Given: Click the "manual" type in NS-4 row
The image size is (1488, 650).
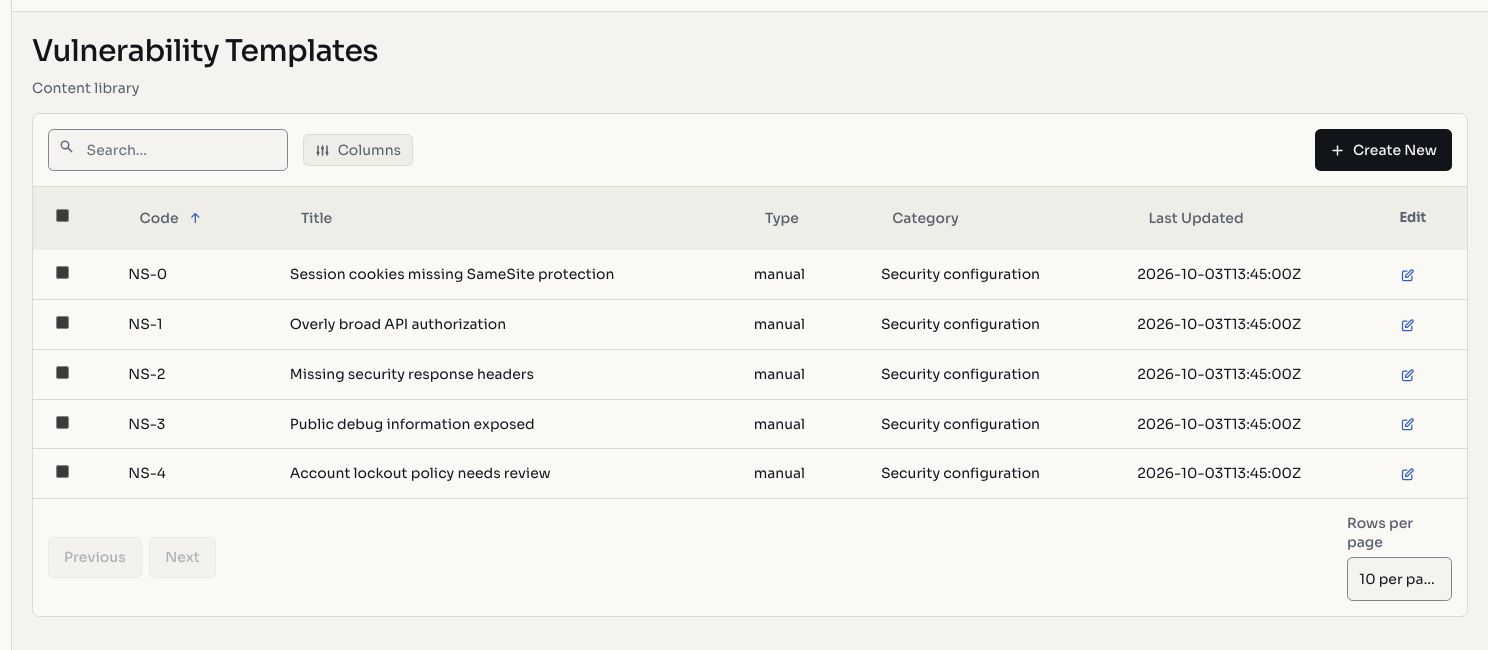Looking at the screenshot, I should 779,473.
